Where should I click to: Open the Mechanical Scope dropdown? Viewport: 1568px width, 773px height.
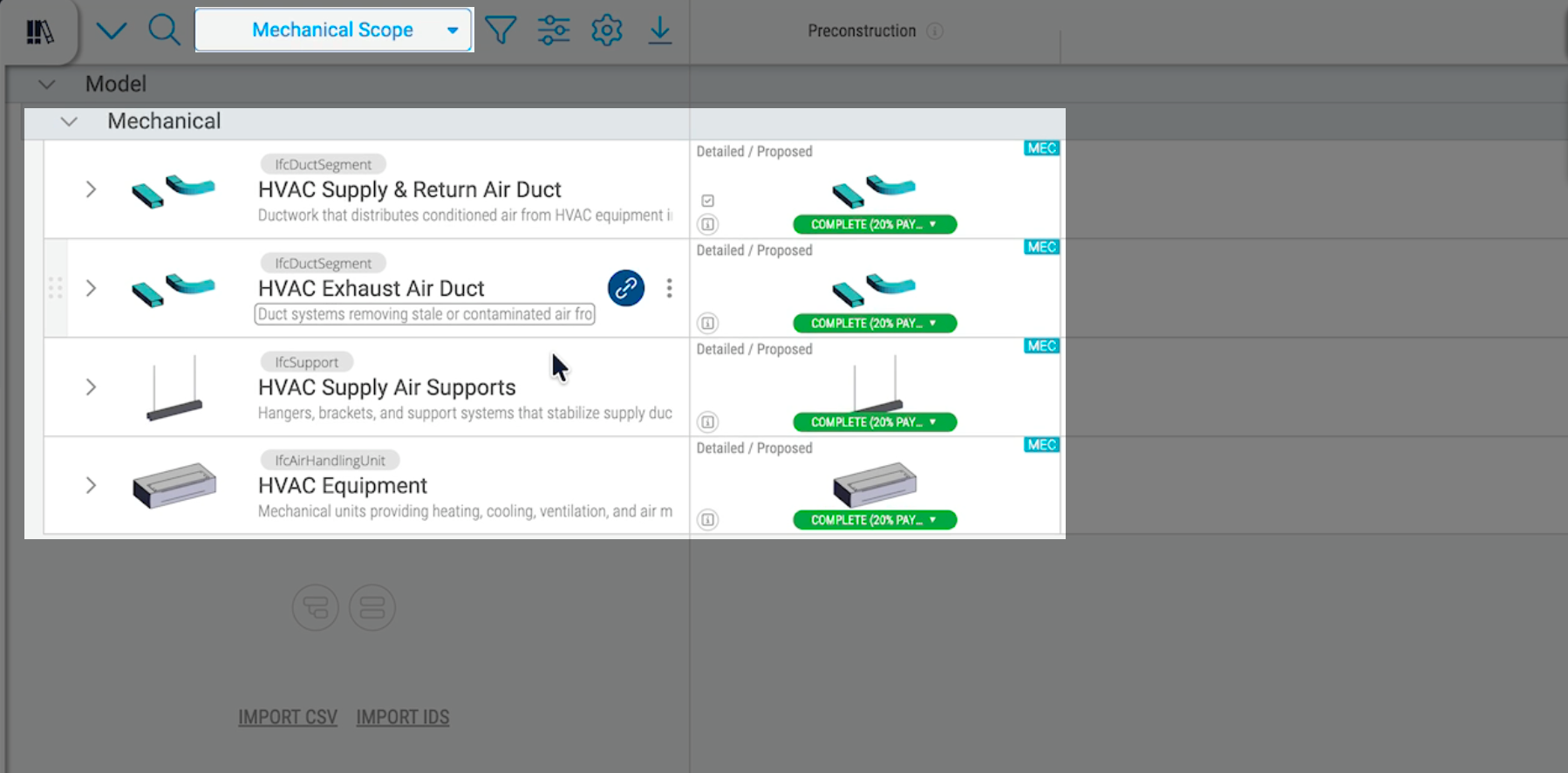334,30
